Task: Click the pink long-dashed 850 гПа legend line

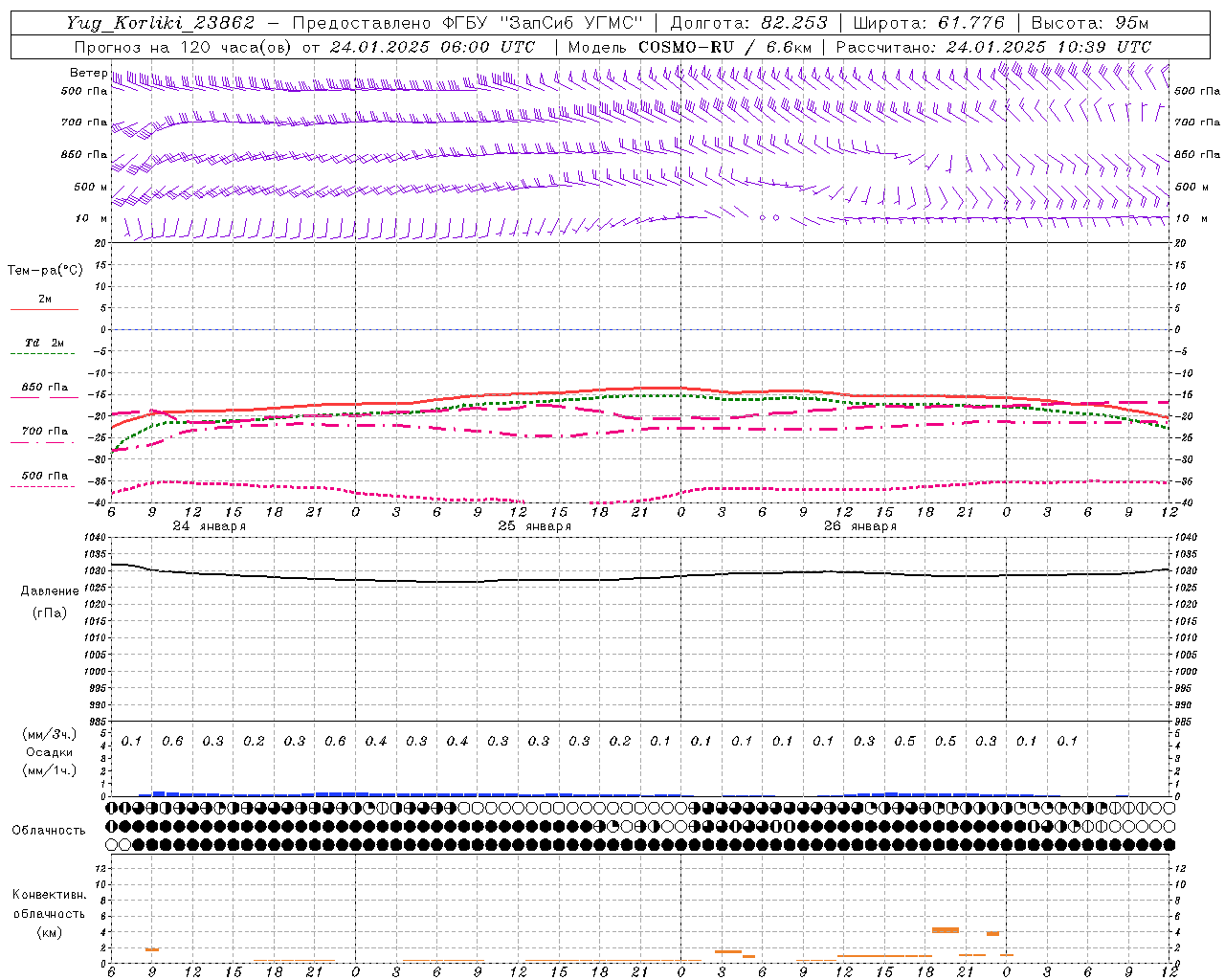Action: [x=42, y=397]
